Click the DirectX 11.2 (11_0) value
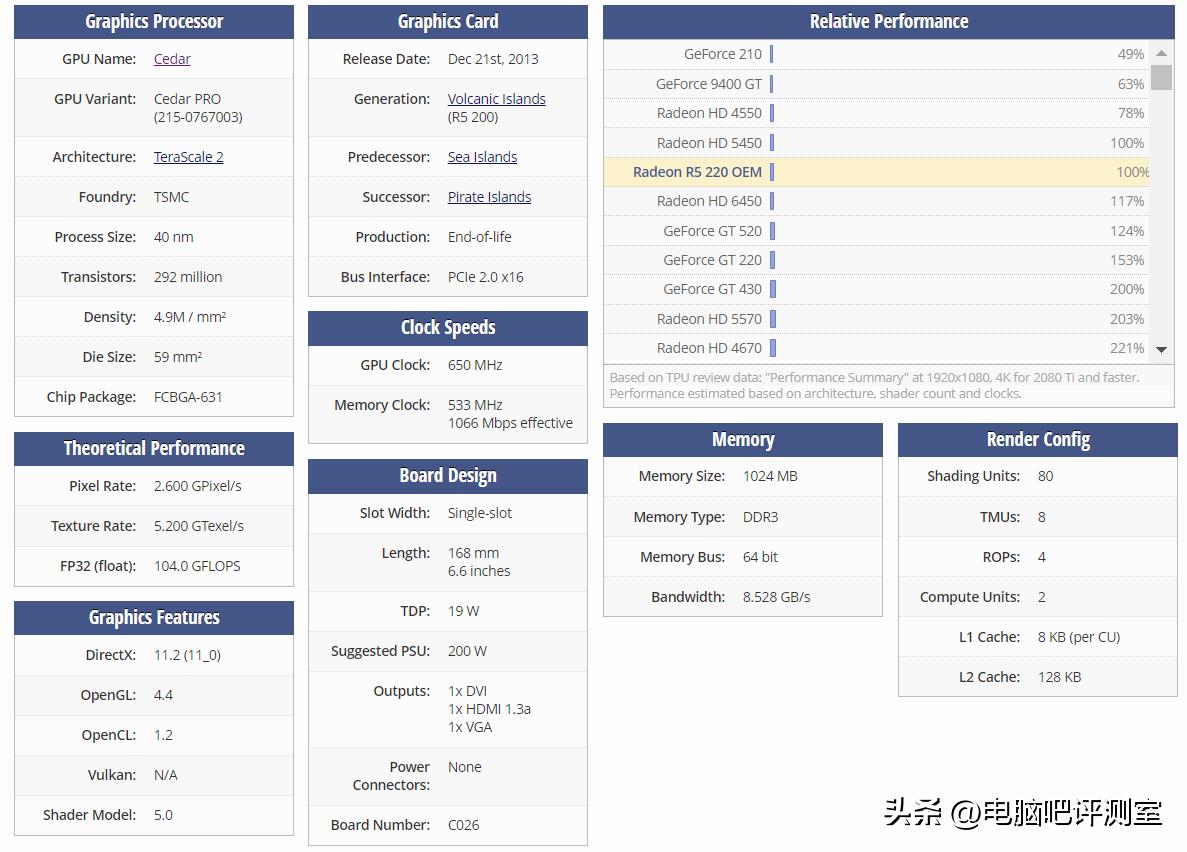This screenshot has height=852, width=1187. pyautogui.click(x=187, y=655)
